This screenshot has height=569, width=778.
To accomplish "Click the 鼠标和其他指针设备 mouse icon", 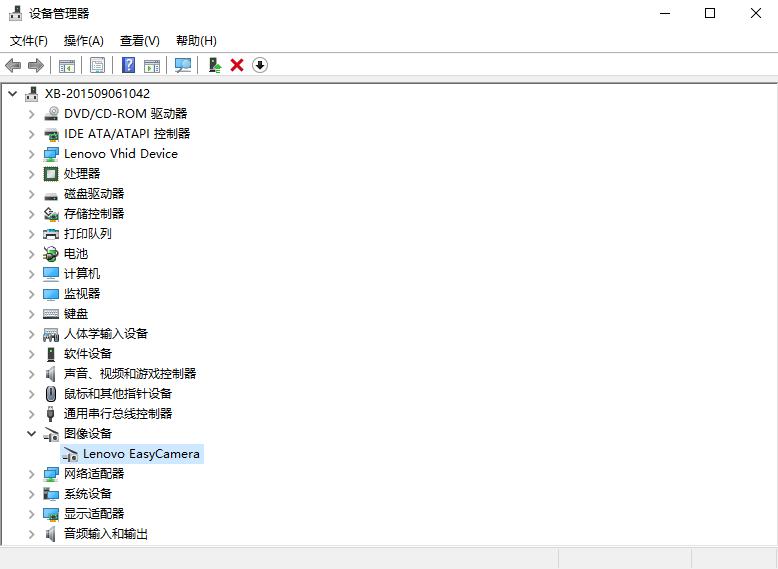I will pos(51,394).
